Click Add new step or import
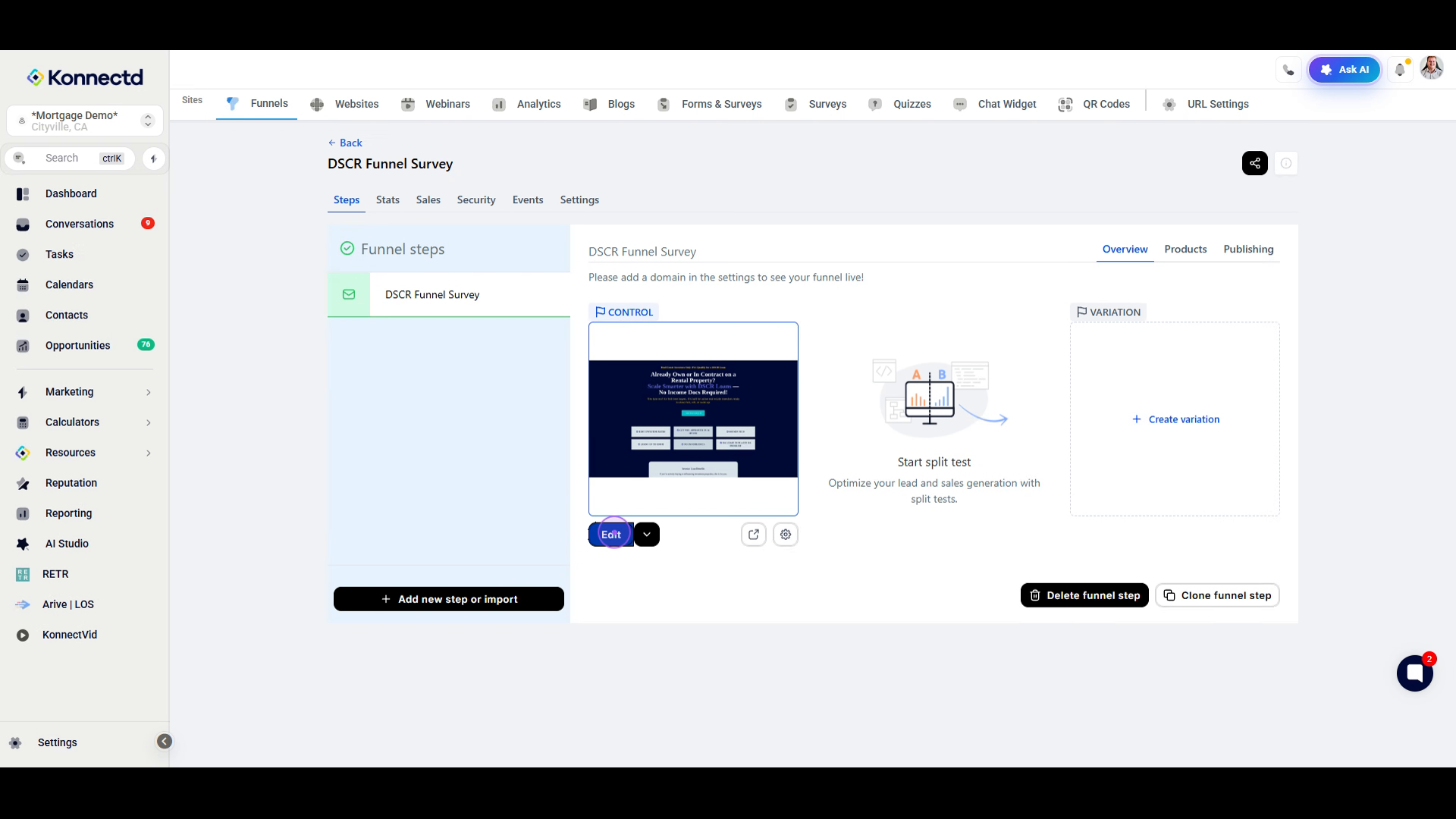 449,599
